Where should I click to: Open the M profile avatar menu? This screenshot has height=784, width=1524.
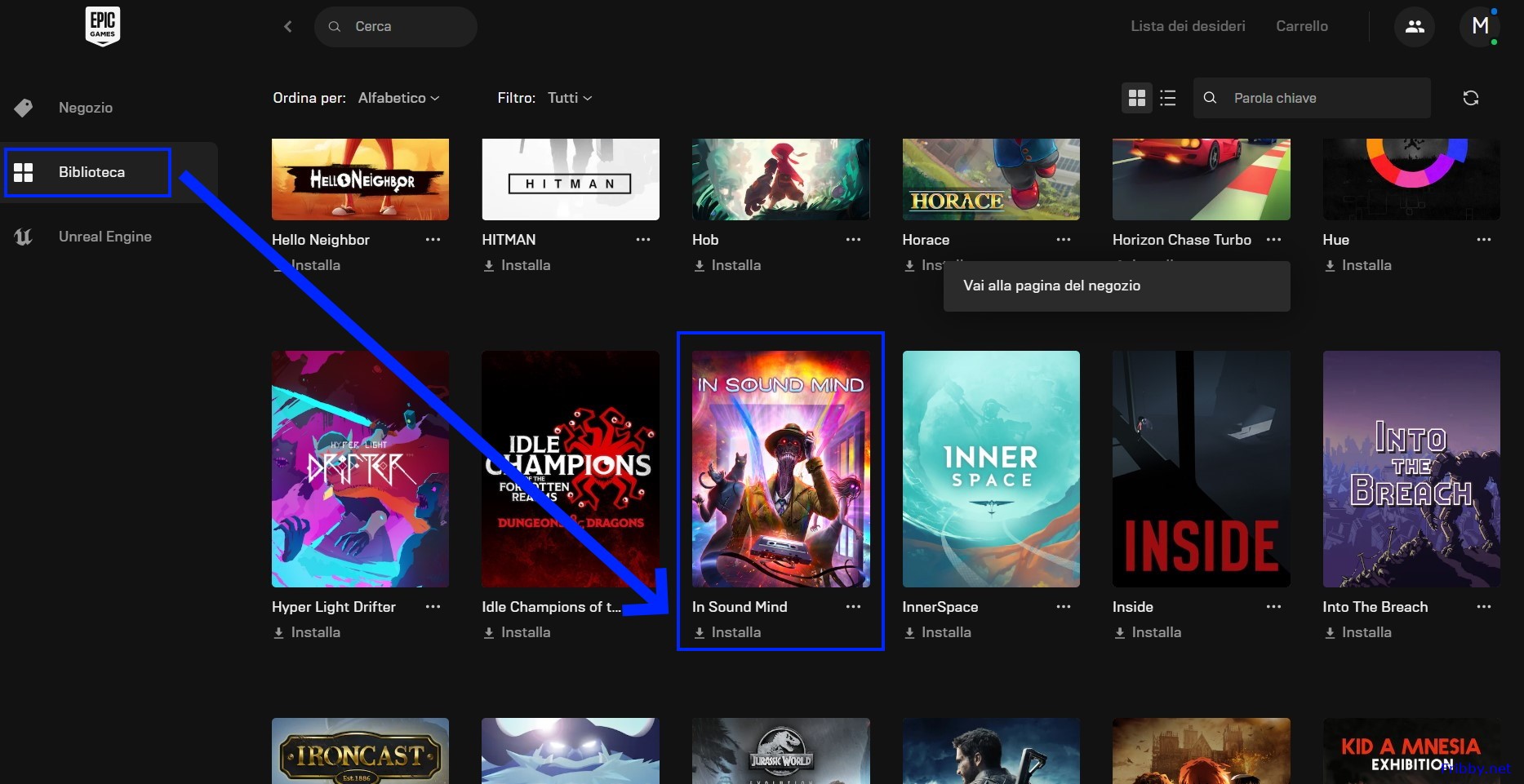click(1479, 26)
